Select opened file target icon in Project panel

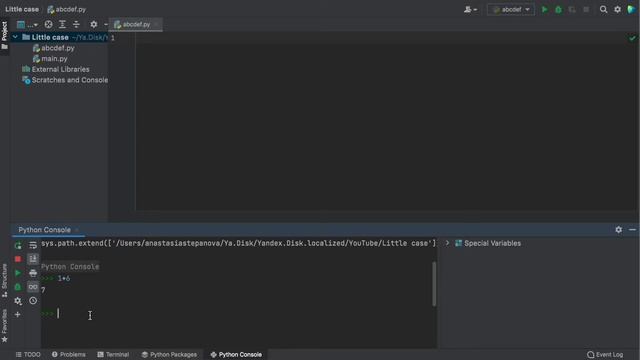pos(48,24)
